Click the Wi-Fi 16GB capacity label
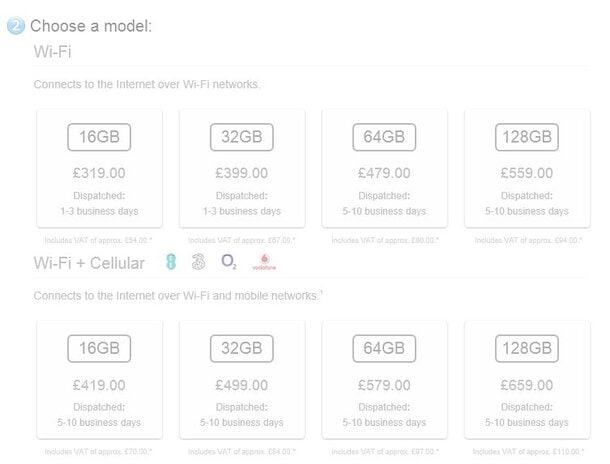Viewport: 610px width, 464px height. point(99,137)
